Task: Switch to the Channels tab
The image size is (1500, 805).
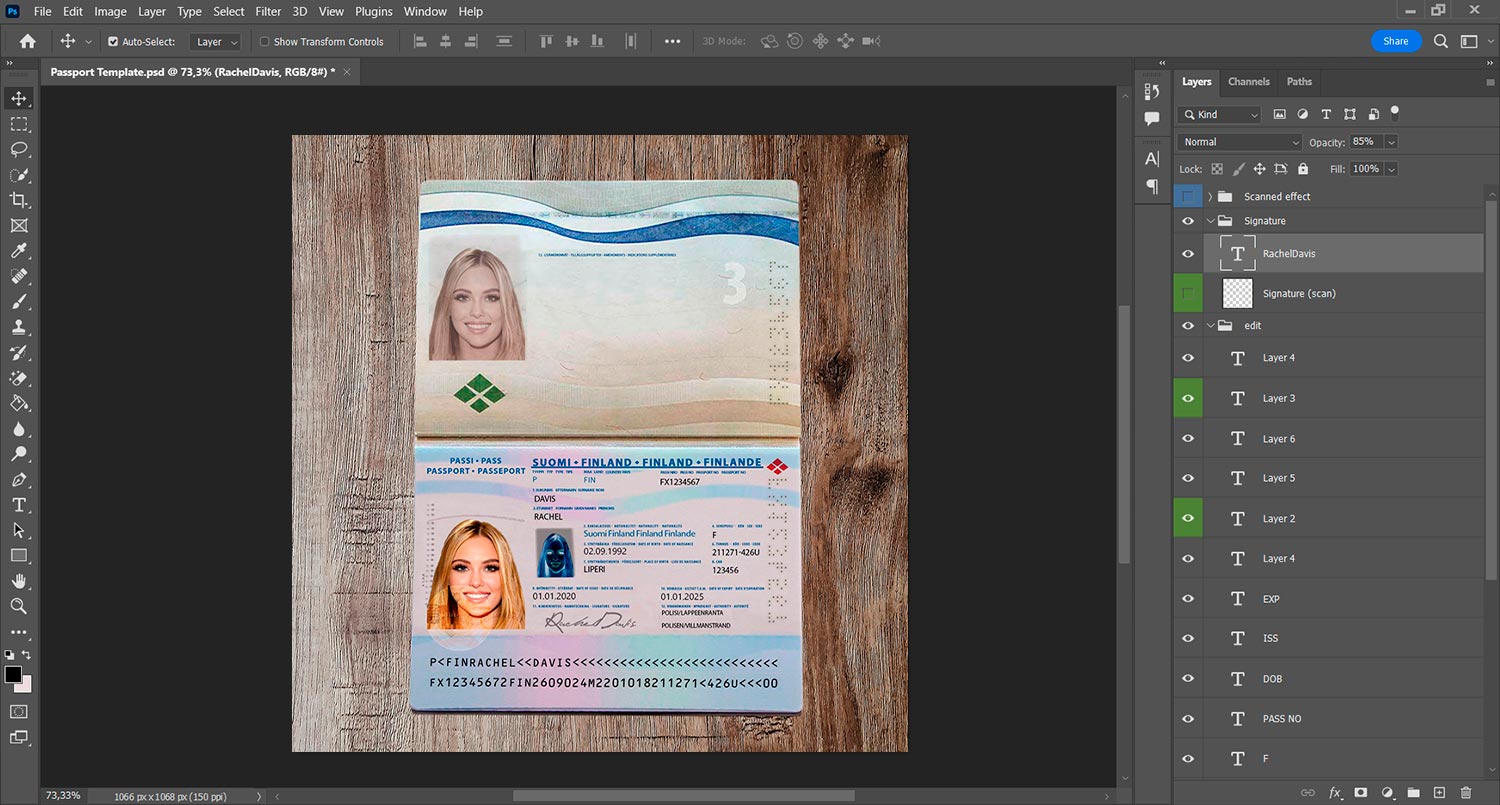Action: point(1248,82)
